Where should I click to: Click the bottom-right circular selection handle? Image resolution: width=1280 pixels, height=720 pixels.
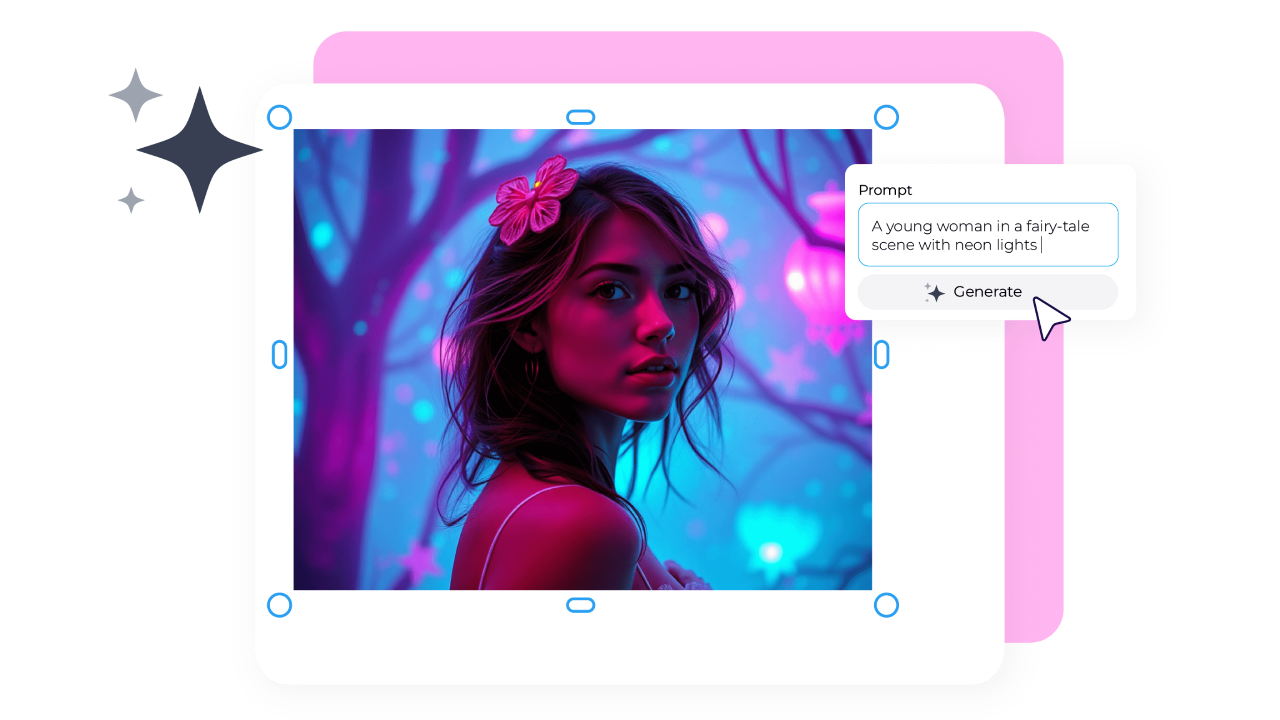(887, 604)
